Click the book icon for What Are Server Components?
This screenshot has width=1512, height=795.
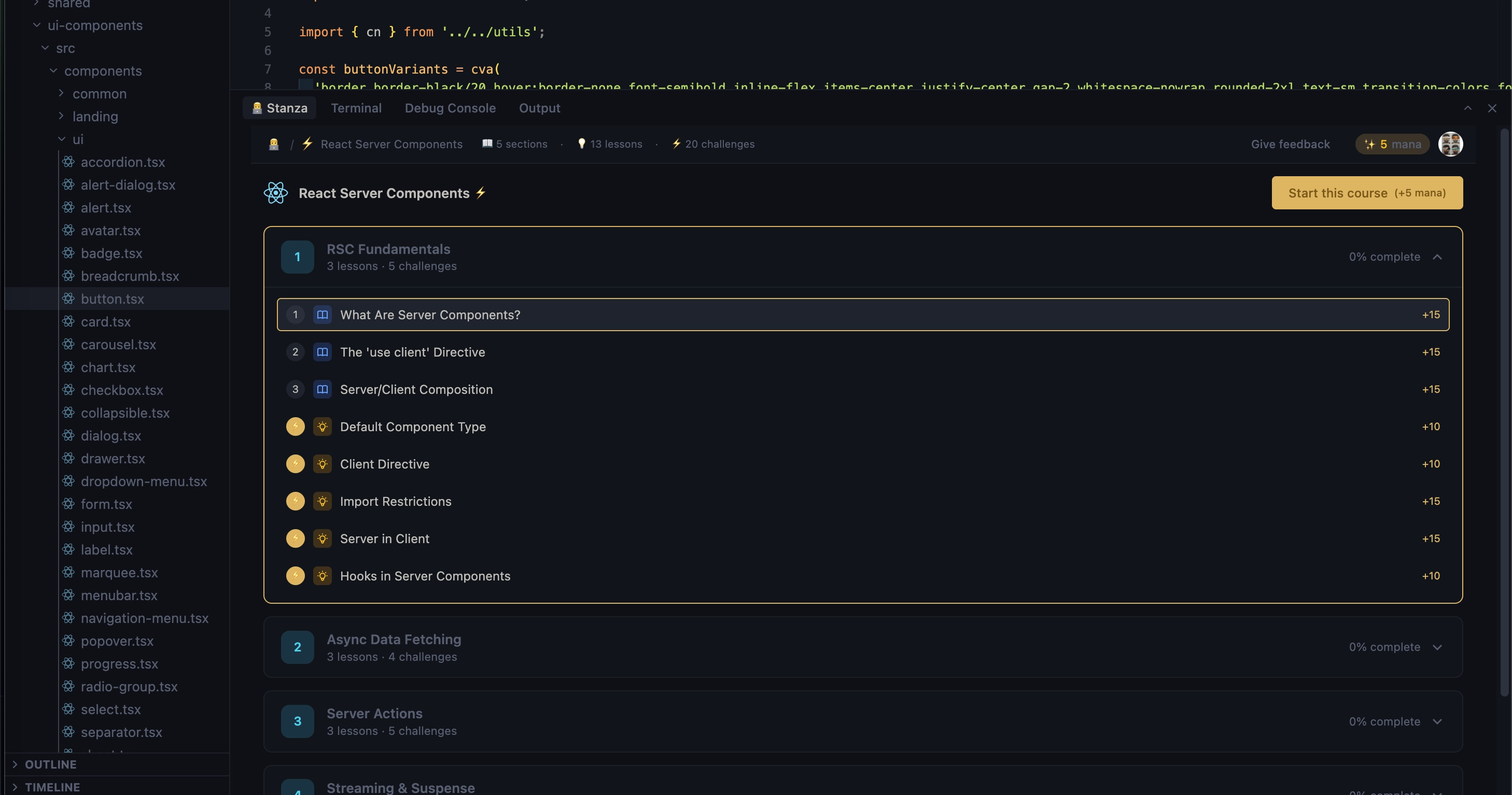[321, 315]
